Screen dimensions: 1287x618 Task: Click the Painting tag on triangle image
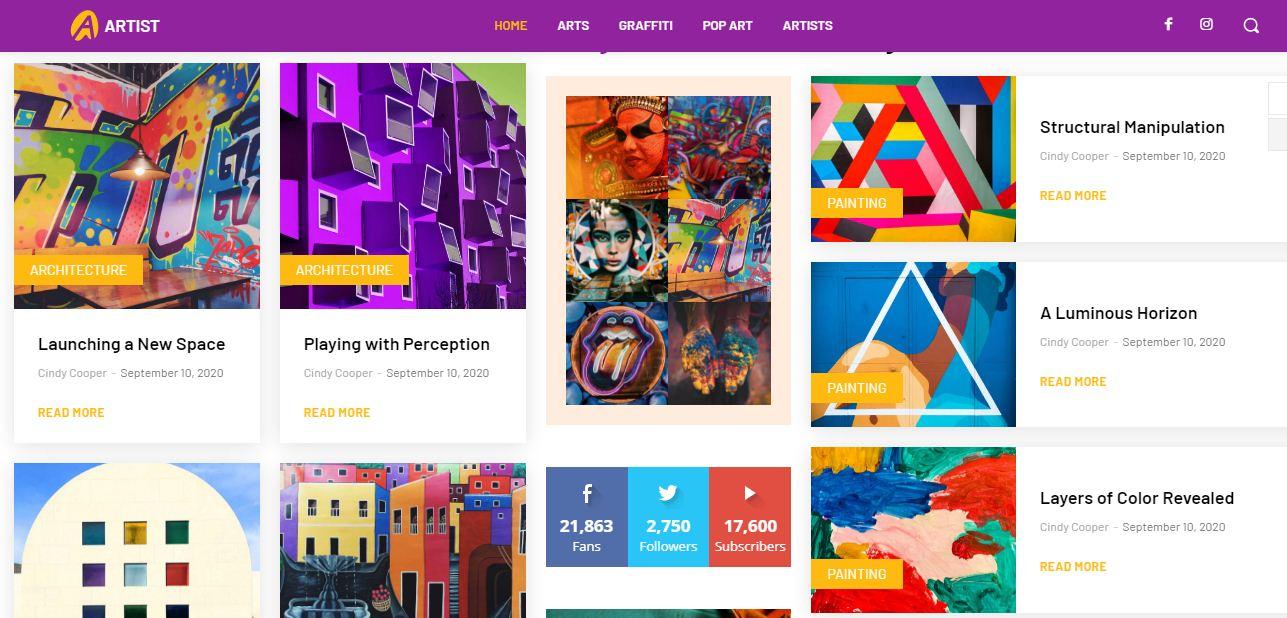[x=857, y=388]
